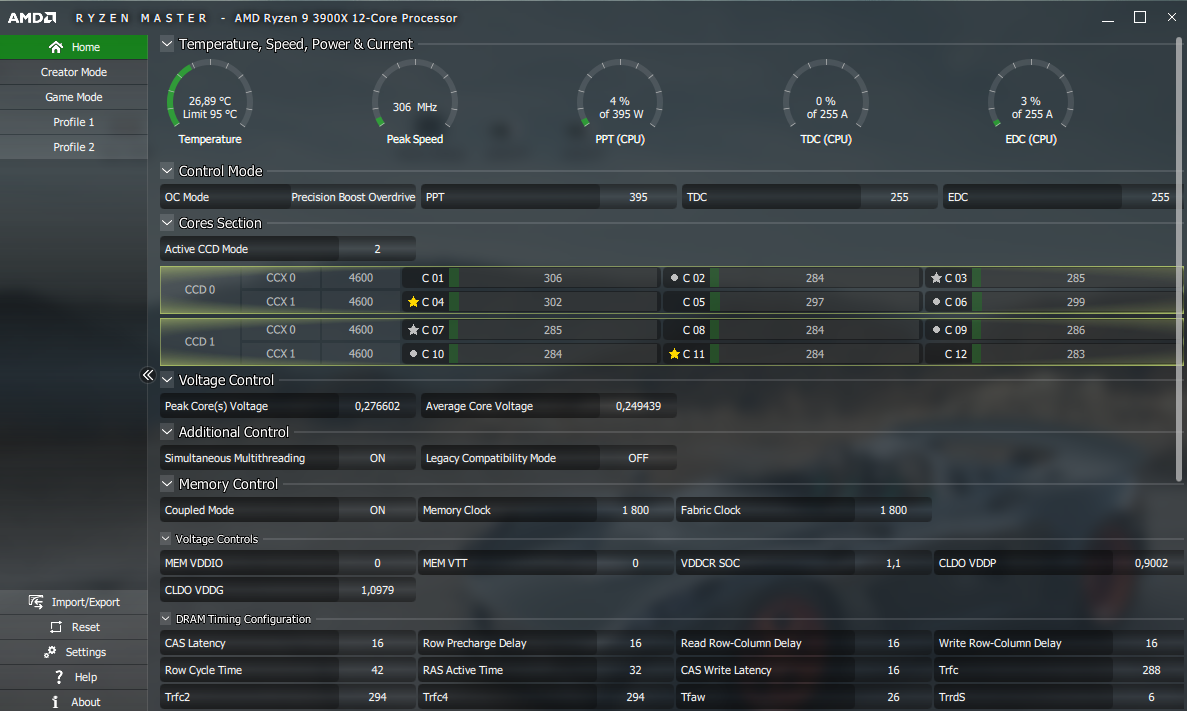
Task: Switch to Creator Mode
Action: 73,72
